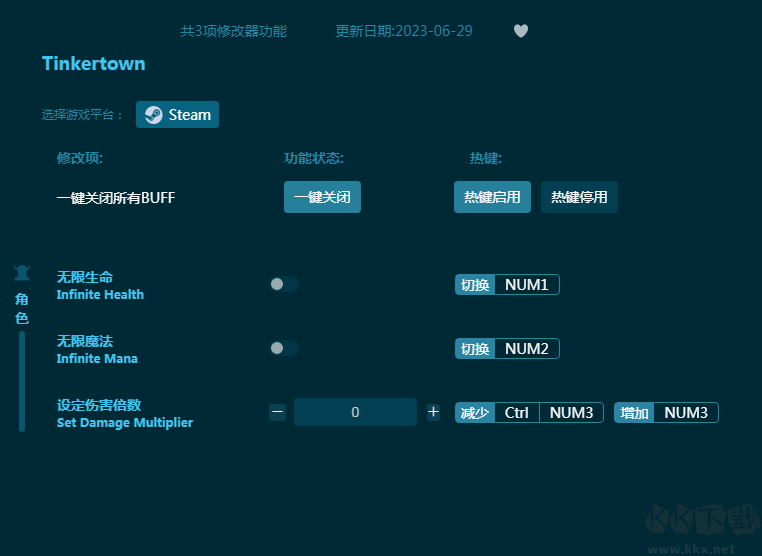Click the 选择游戏平台 label
Image resolution: width=762 pixels, height=556 pixels.
pos(82,115)
